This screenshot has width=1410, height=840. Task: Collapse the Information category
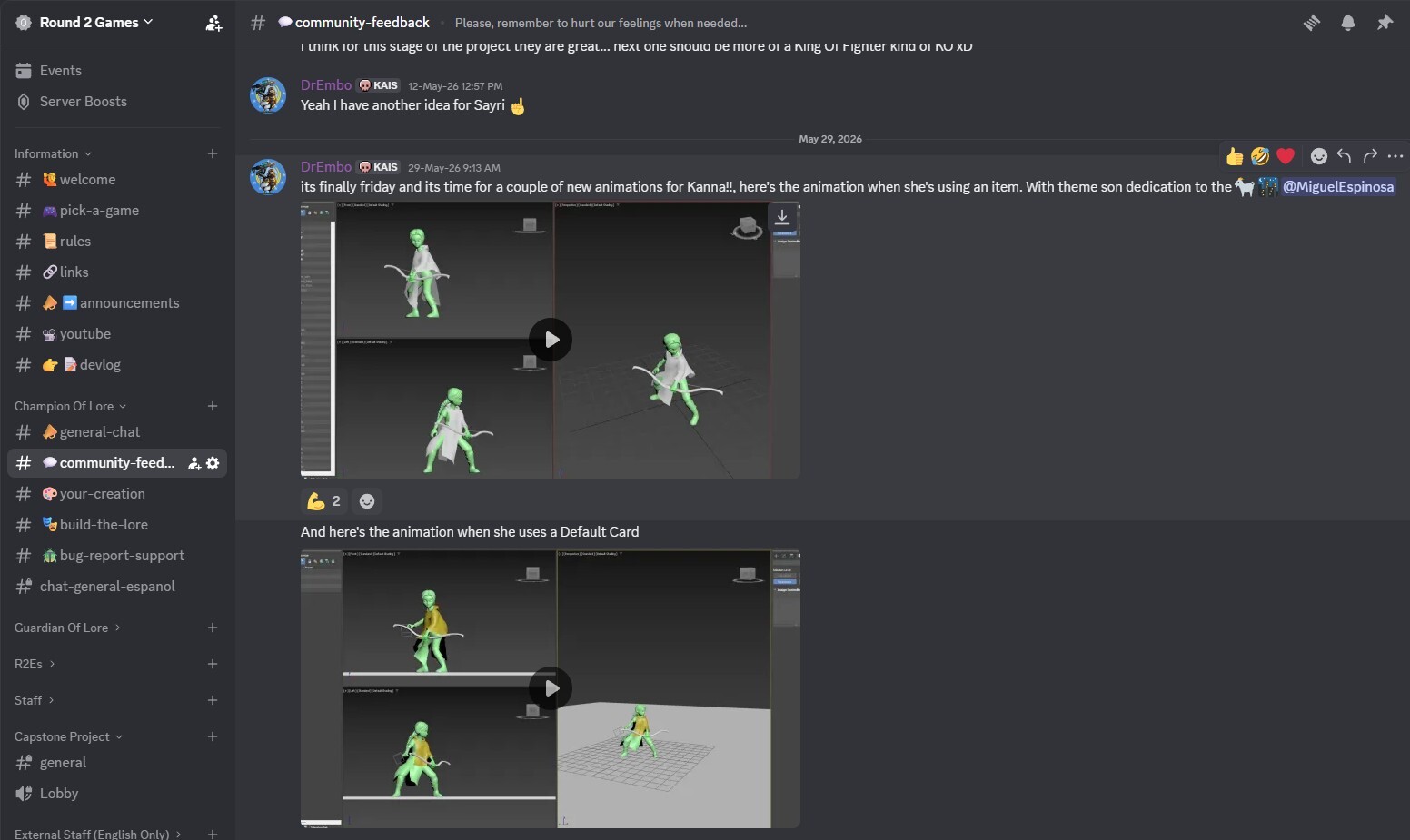coord(53,153)
